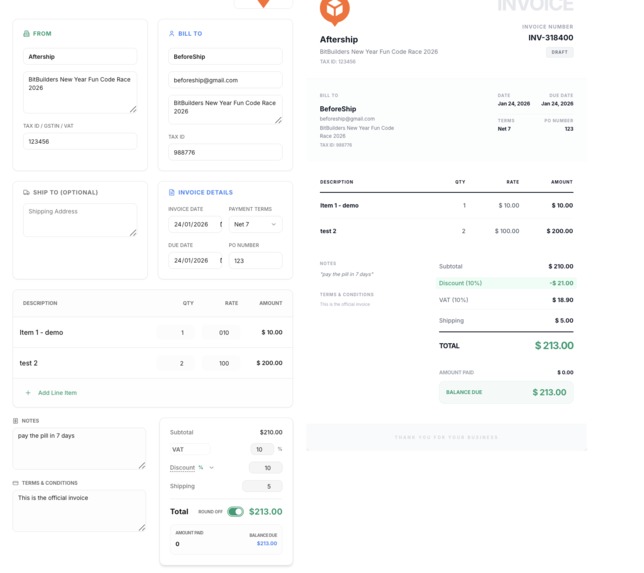Open invoice date calendar picker icon

[x=221, y=225]
